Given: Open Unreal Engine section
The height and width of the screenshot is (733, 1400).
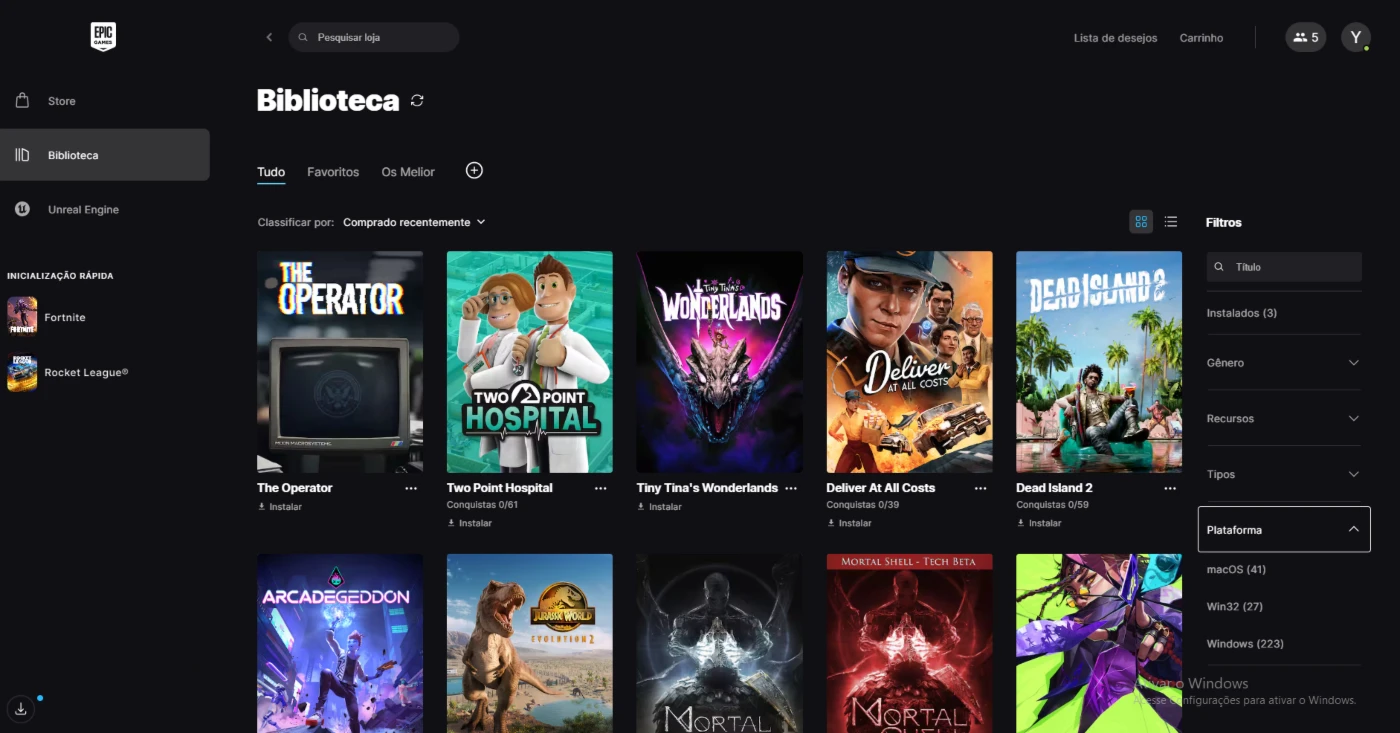Looking at the screenshot, I should tap(104, 210).
